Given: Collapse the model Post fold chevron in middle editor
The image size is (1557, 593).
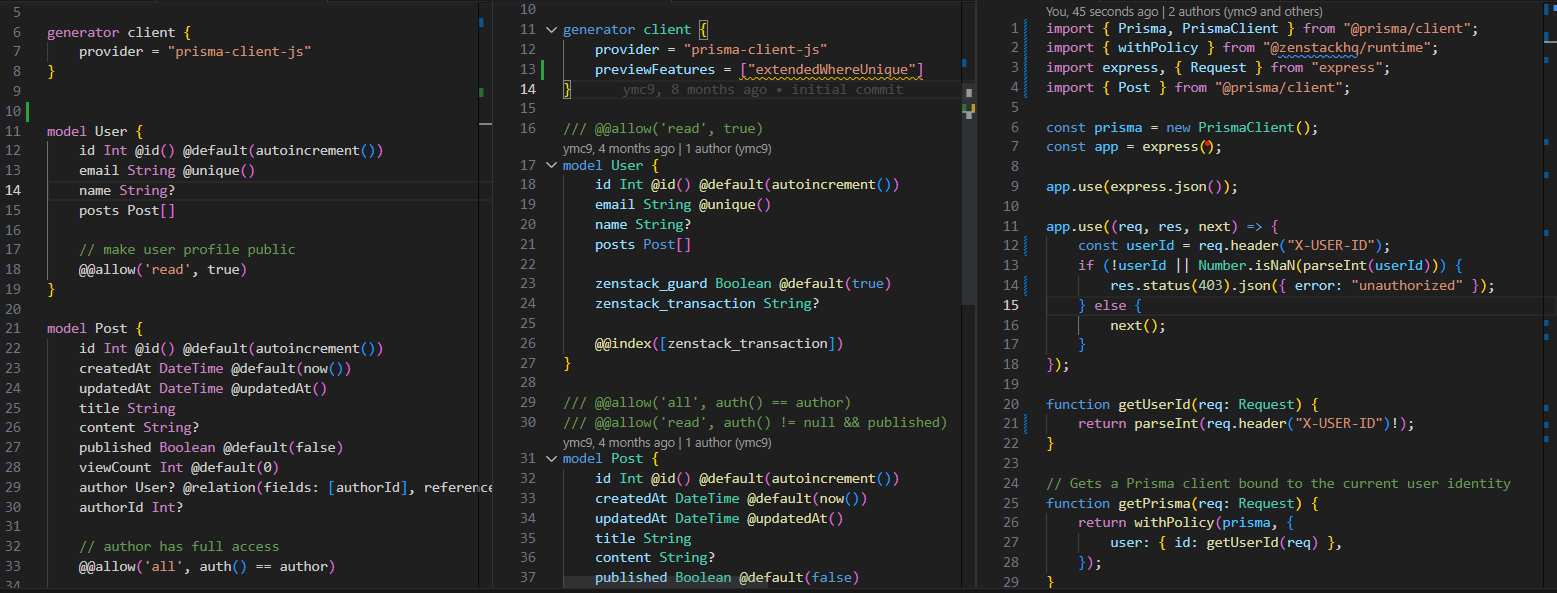Looking at the screenshot, I should (x=551, y=458).
